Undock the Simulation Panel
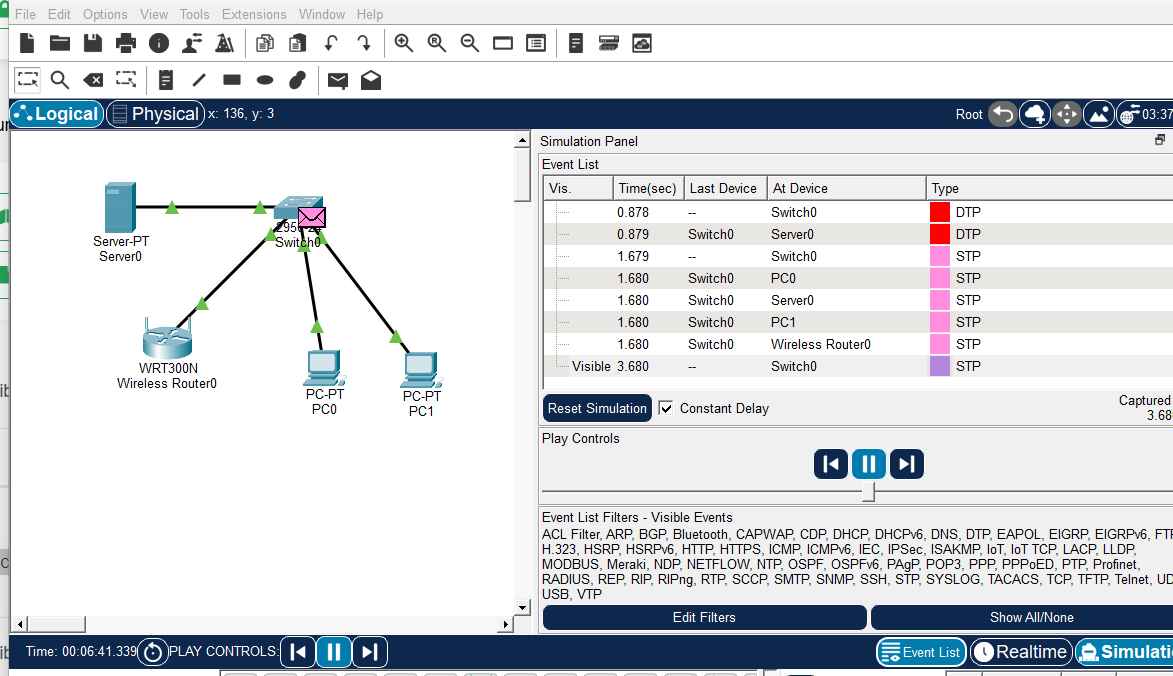The image size is (1173, 676). (1160, 140)
